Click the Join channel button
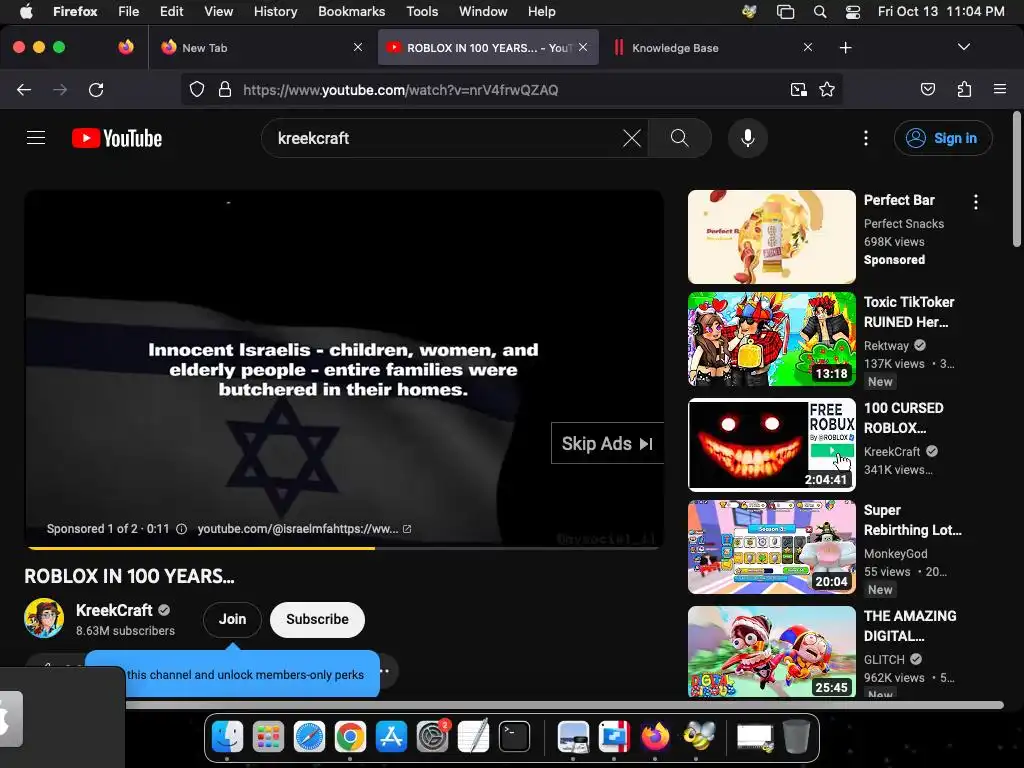This screenshot has width=1024, height=768. pyautogui.click(x=232, y=619)
